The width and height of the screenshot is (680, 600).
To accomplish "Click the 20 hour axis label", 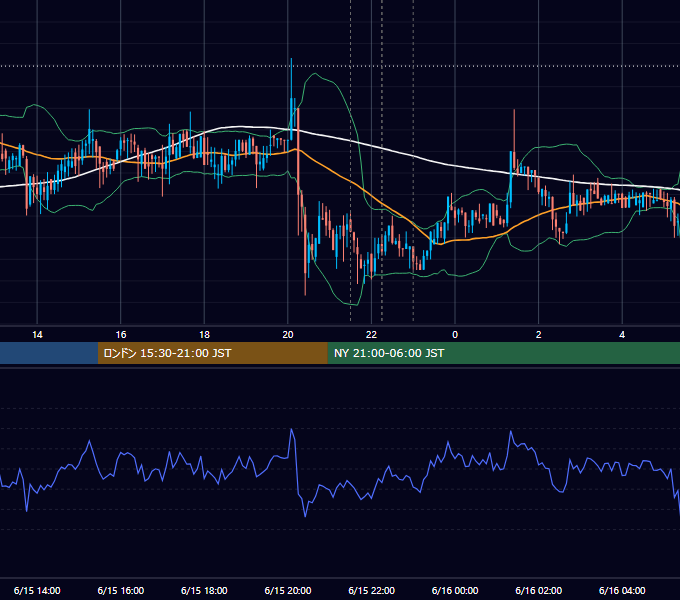I will point(288,335).
